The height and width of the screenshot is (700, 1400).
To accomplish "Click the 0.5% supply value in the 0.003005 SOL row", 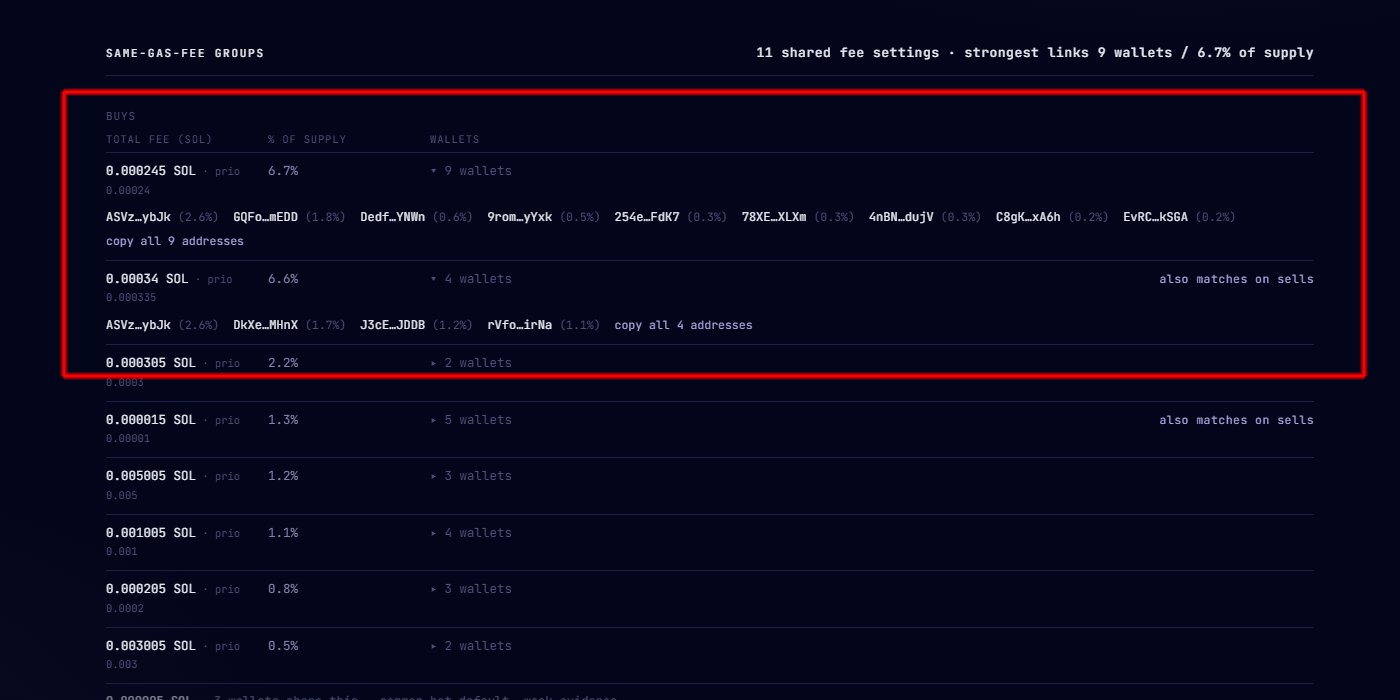I will [x=283, y=646].
